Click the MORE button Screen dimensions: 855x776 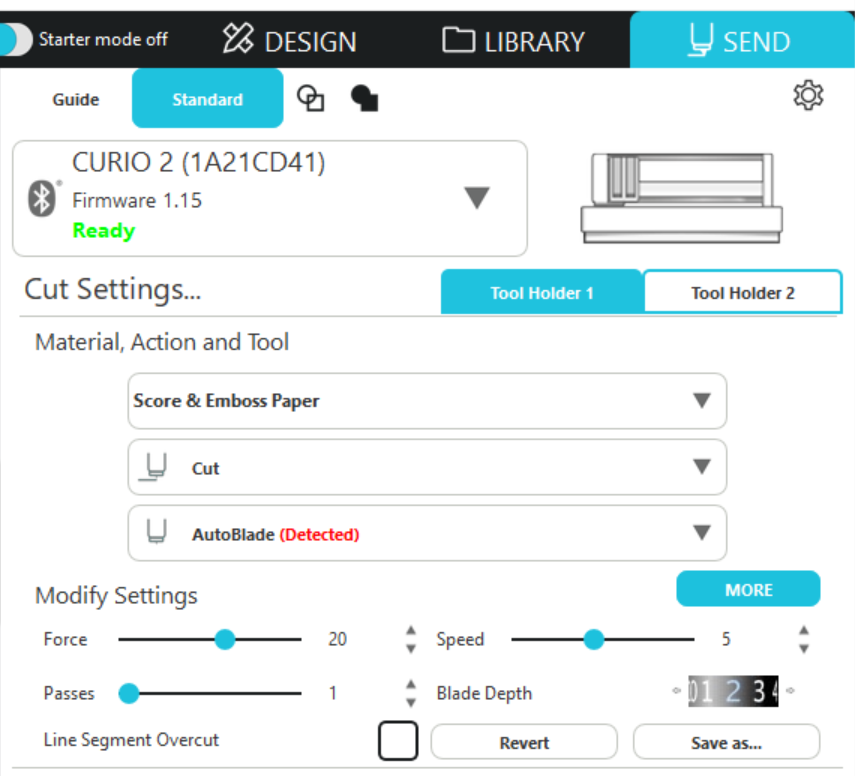748,590
